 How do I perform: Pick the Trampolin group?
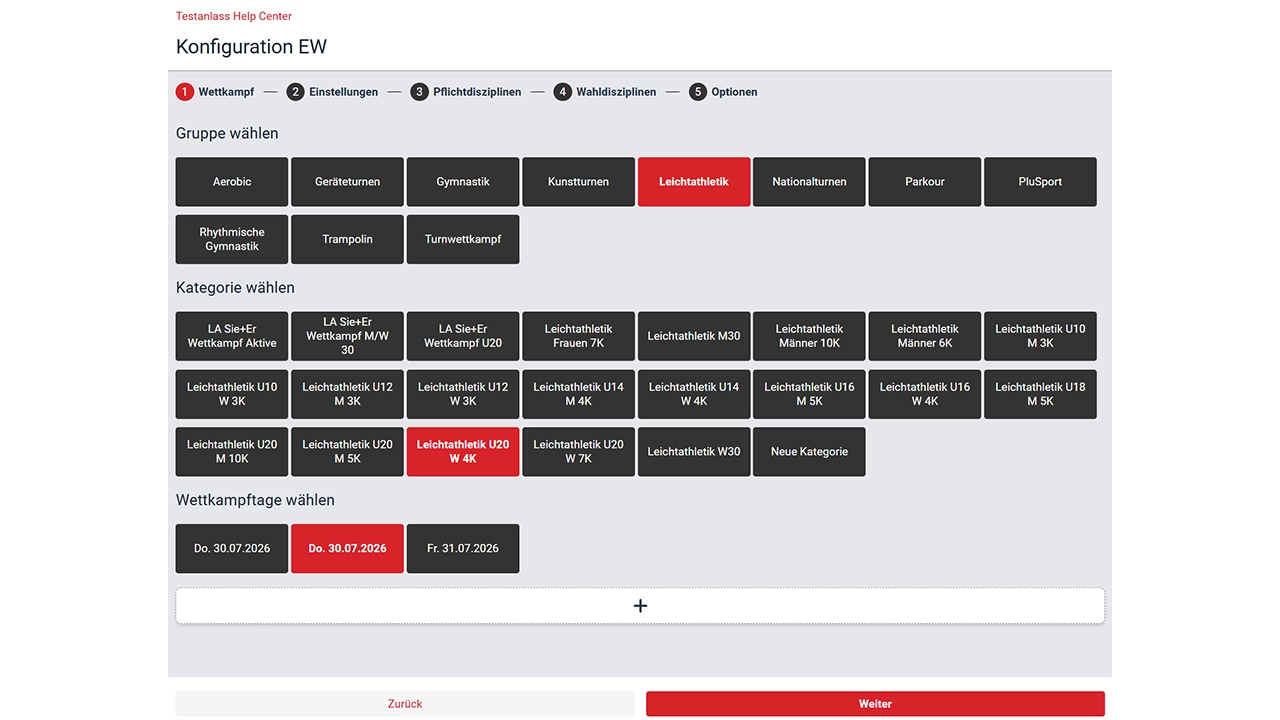[x=347, y=240]
